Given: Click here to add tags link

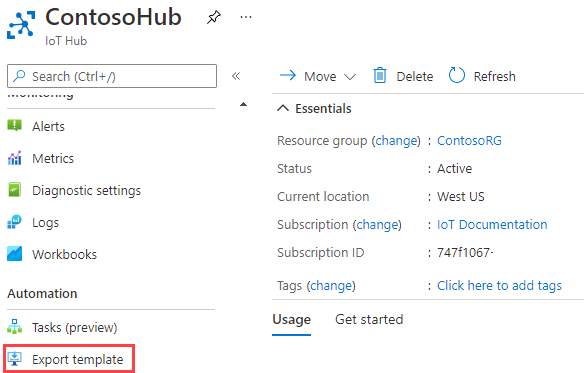Looking at the screenshot, I should click(x=499, y=285).
